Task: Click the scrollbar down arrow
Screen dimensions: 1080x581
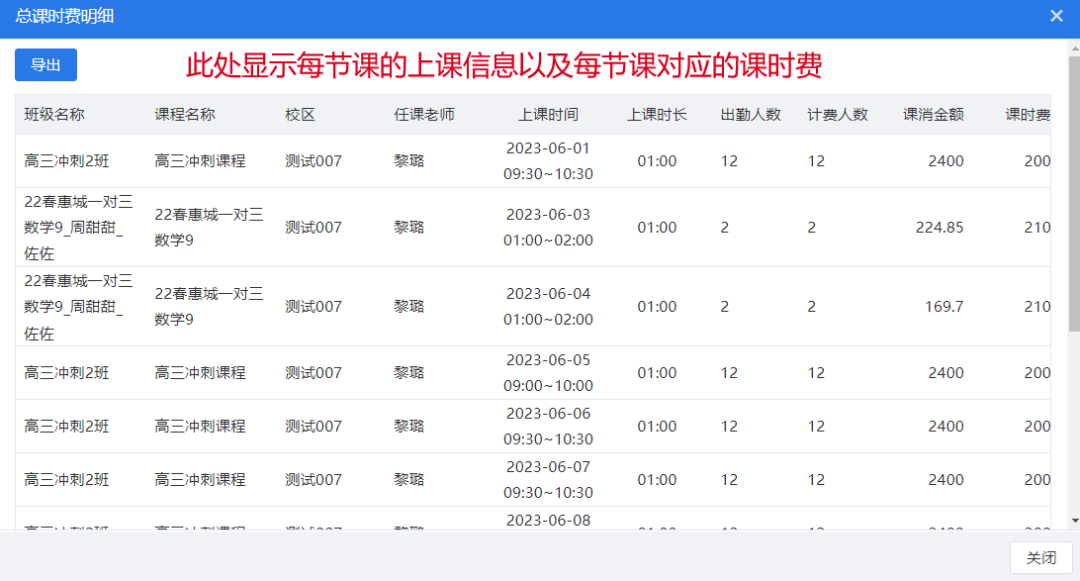Action: pos(1074,521)
